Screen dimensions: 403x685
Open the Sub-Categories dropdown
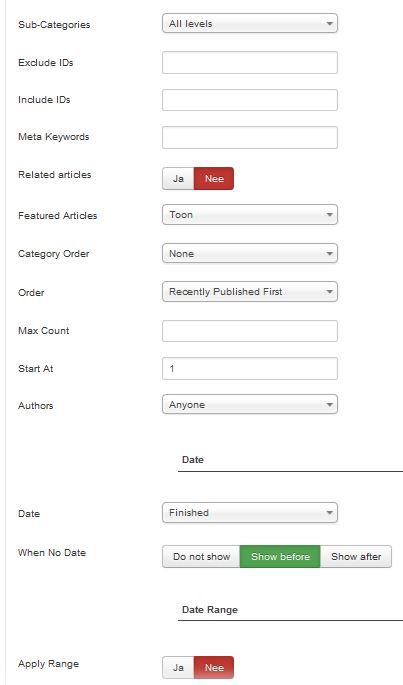coord(250,24)
